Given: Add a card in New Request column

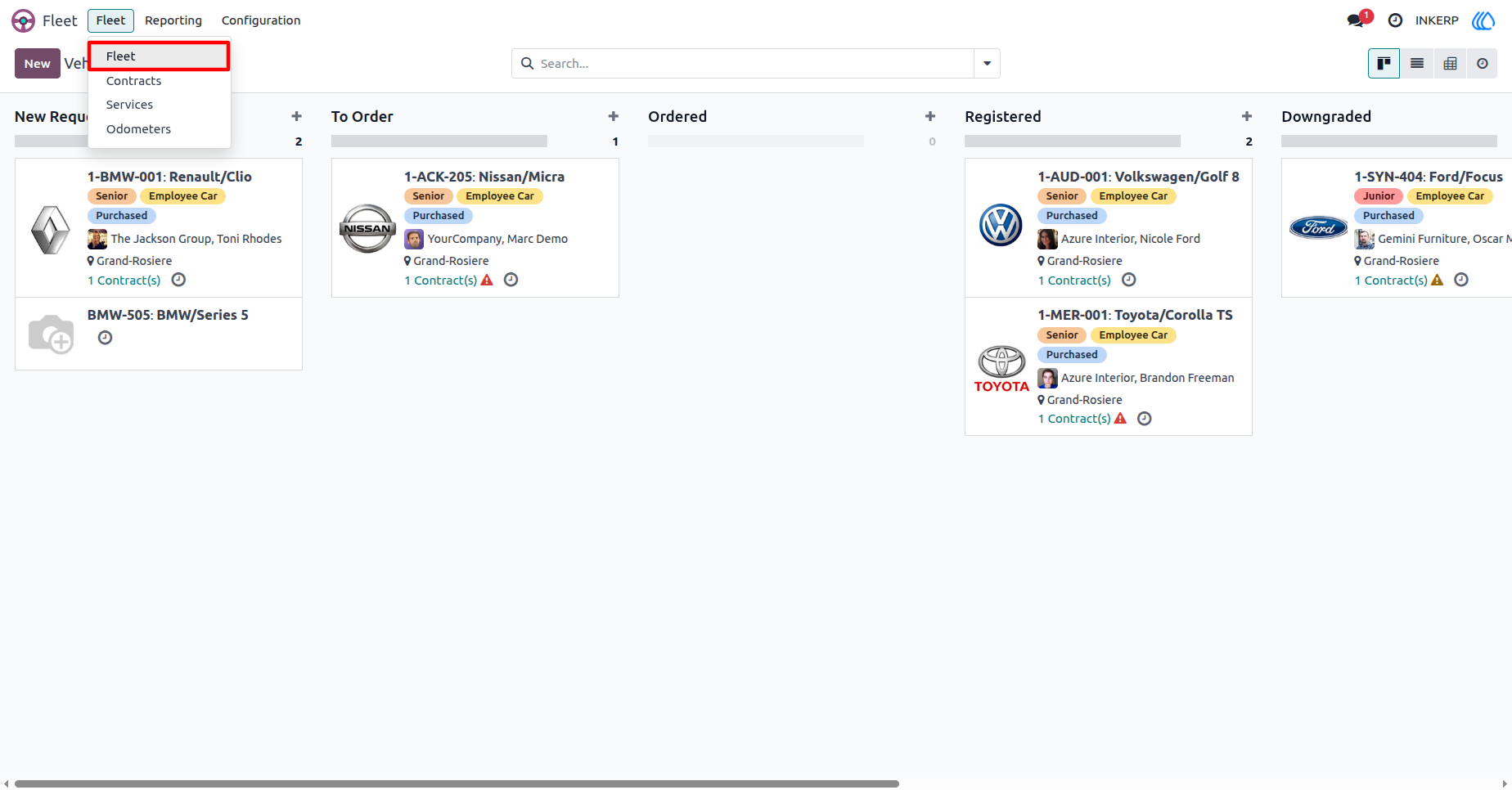Looking at the screenshot, I should (296, 117).
